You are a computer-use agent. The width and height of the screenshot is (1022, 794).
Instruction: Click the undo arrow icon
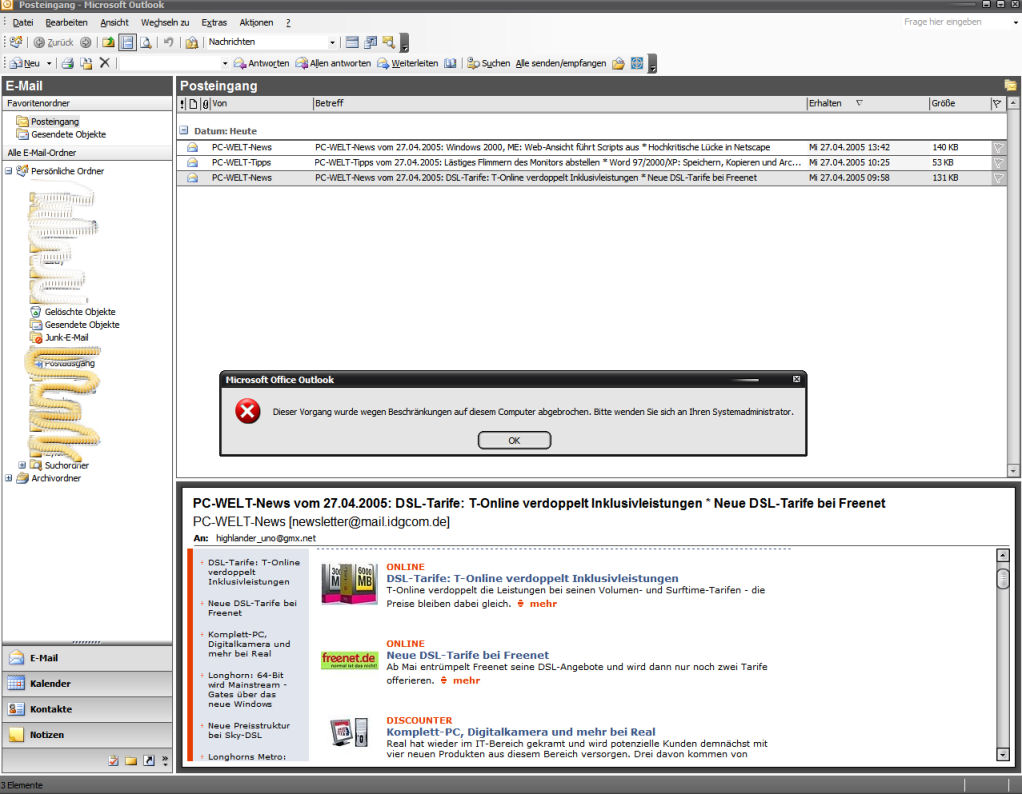point(168,42)
